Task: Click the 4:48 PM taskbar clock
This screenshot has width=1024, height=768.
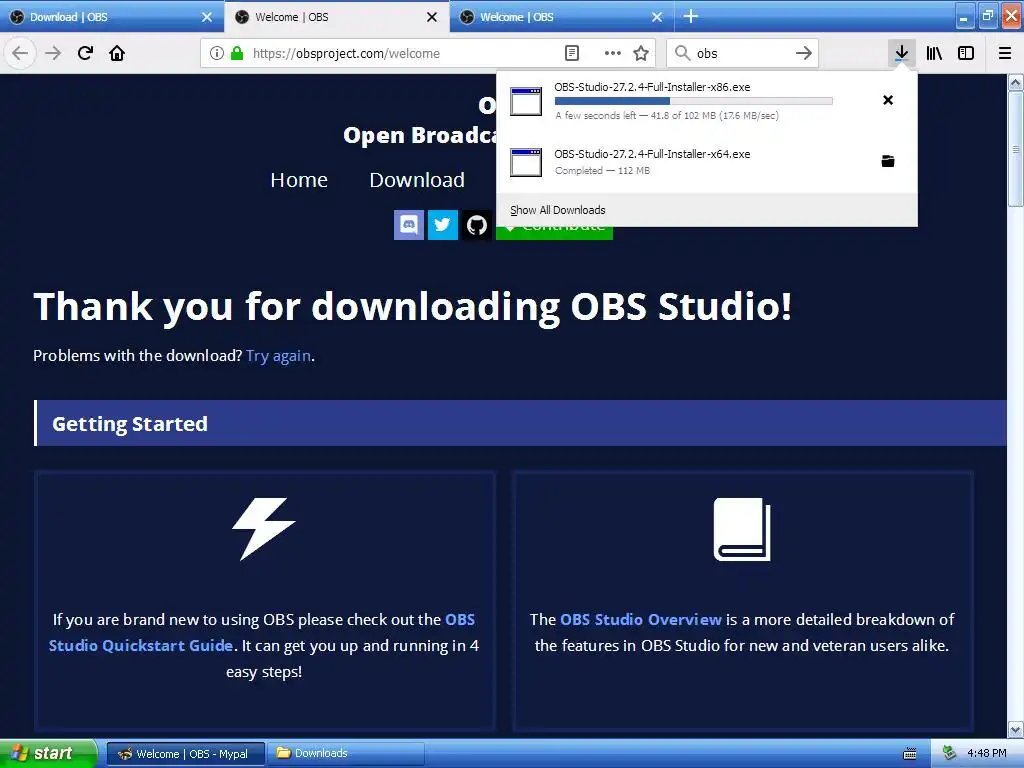Action: tap(986, 753)
